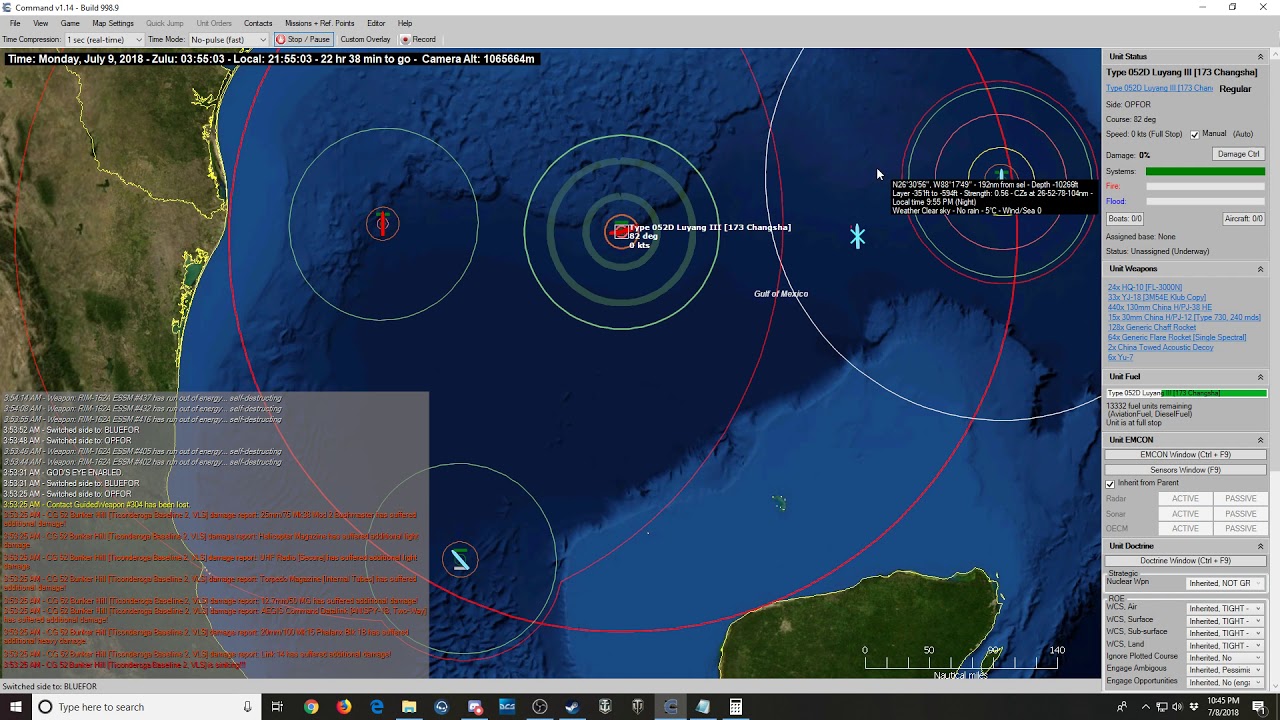
Task: Collapse the Unit Fuel panel
Action: (1260, 377)
